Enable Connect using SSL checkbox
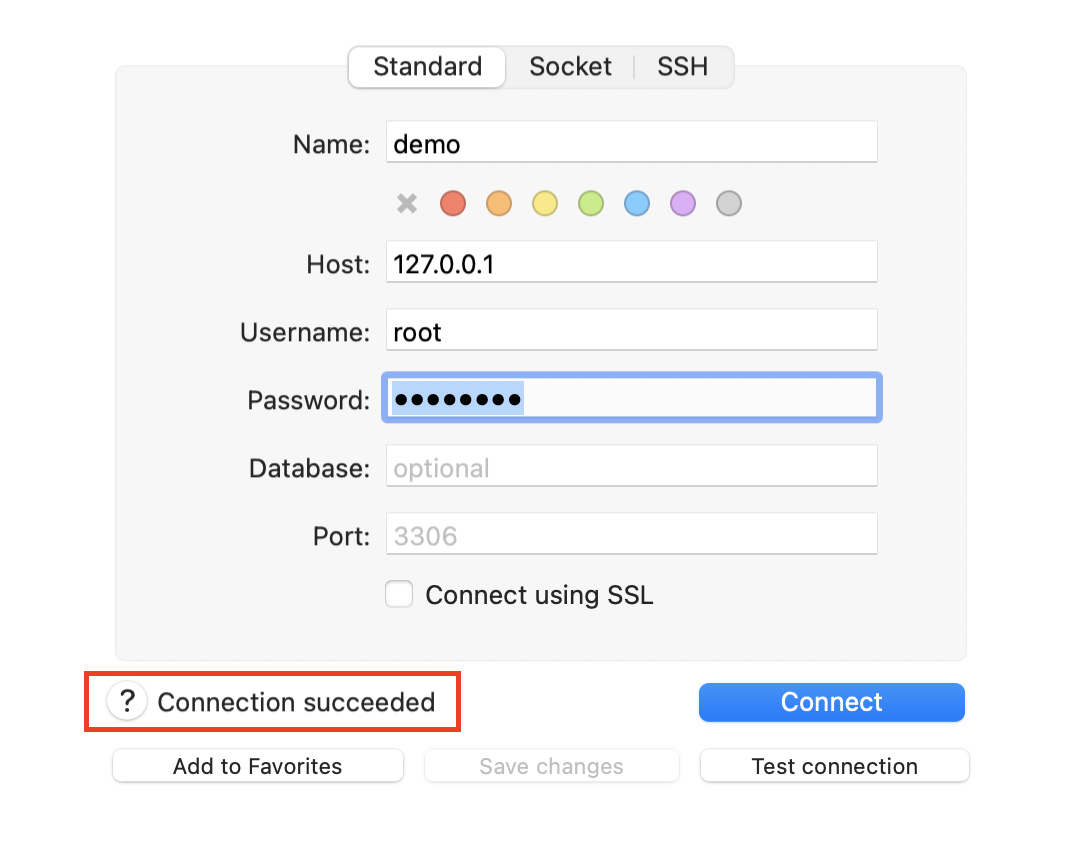This screenshot has width=1080, height=846. 399,595
